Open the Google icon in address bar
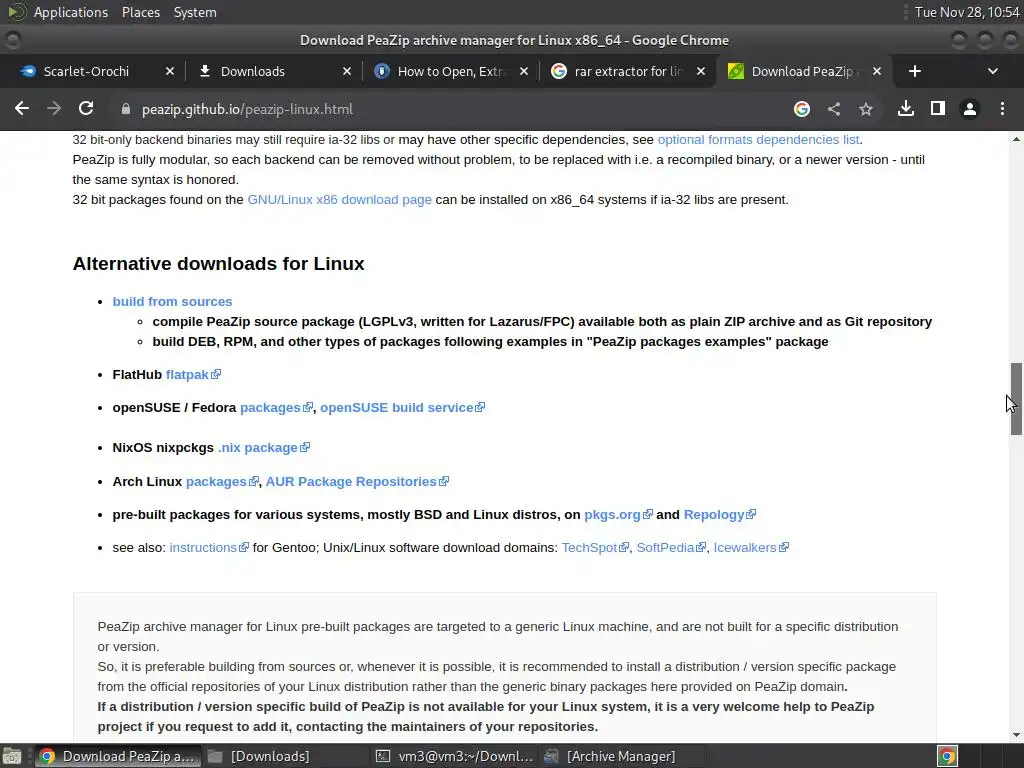 802,109
